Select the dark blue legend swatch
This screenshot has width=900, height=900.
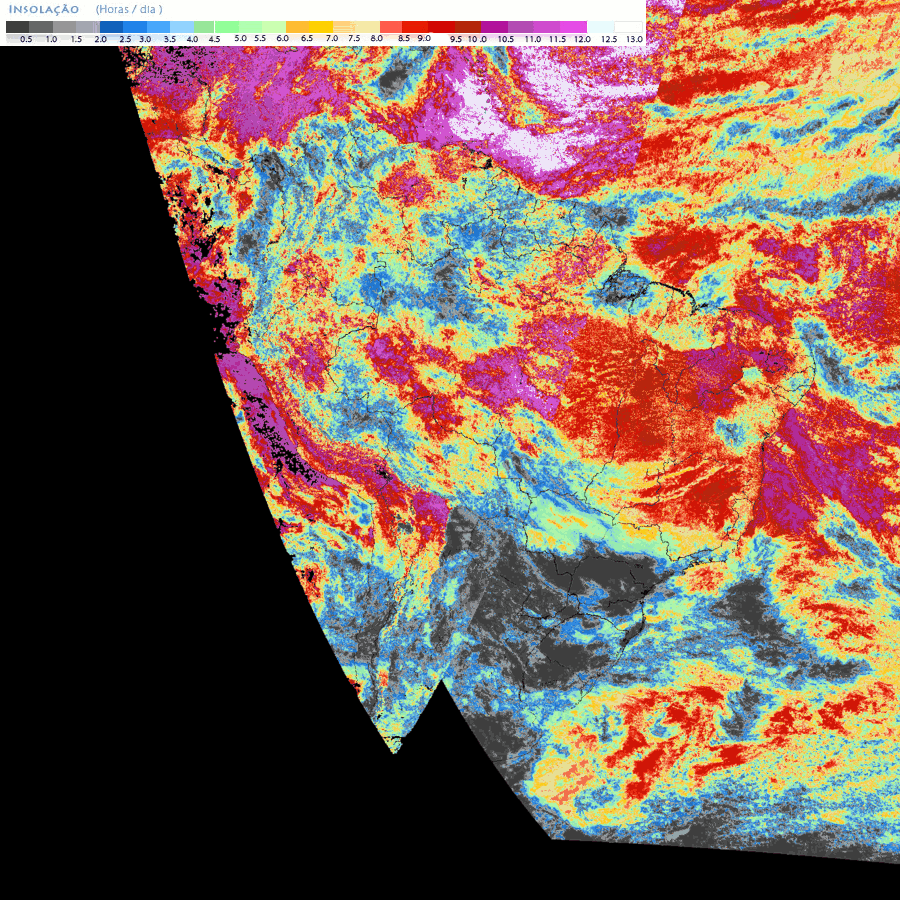(x=111, y=27)
